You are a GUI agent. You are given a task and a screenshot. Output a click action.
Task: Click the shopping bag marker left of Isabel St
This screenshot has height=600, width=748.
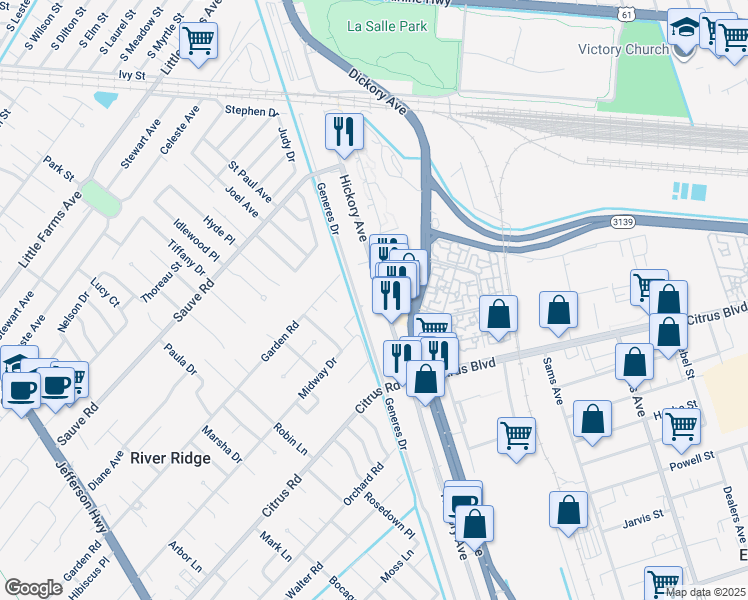pos(634,362)
